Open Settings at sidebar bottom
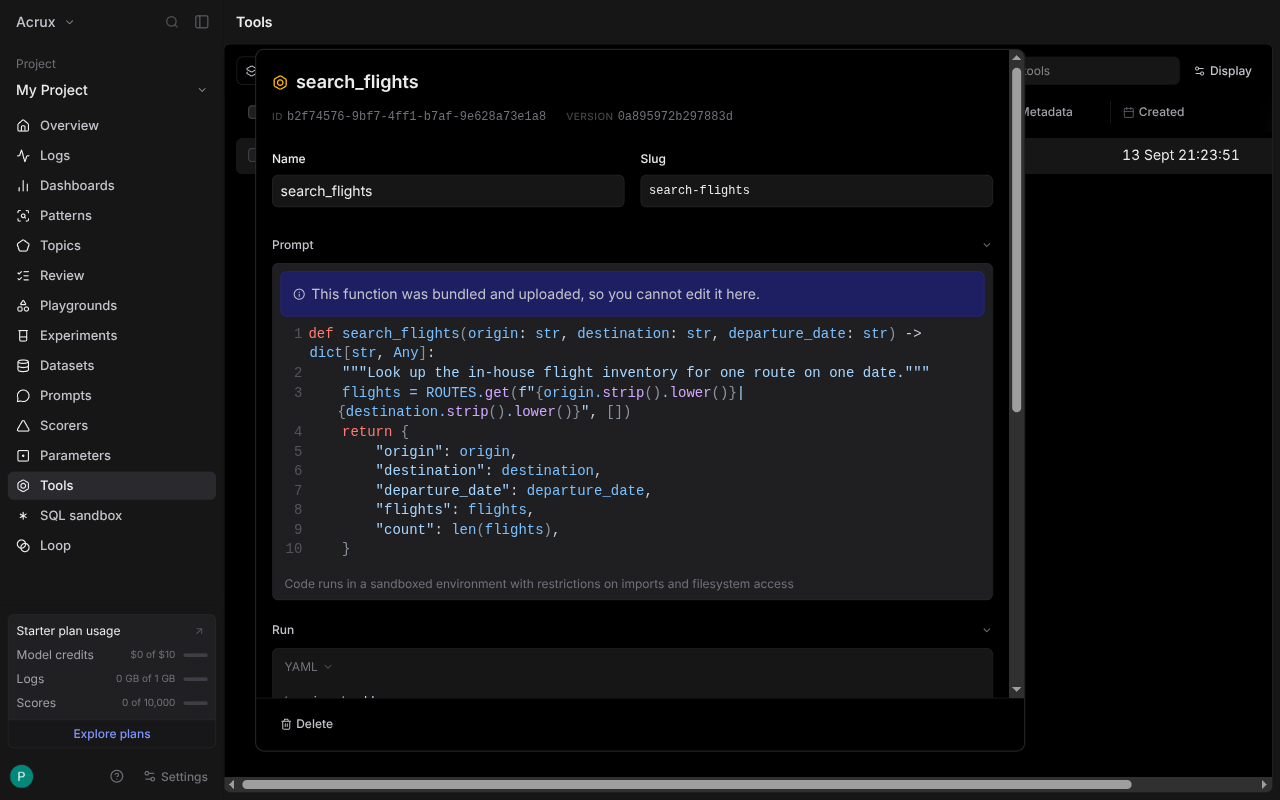1280x800 pixels. (x=176, y=777)
